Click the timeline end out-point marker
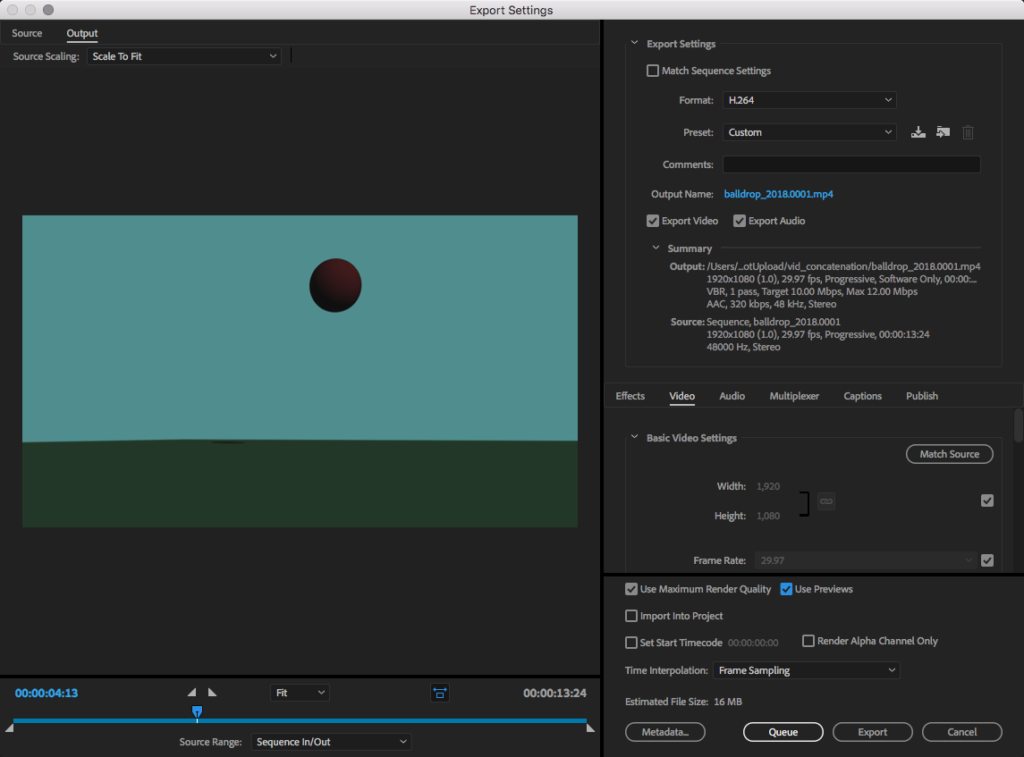This screenshot has height=757, width=1024. (590, 728)
